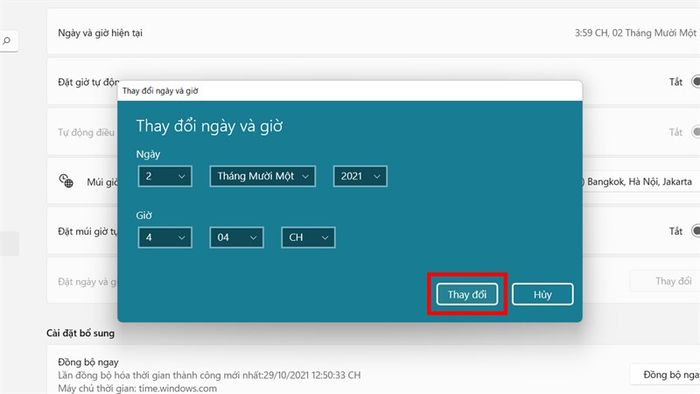Click the time zone globe-clock icon
The width and height of the screenshot is (700, 394).
pyautogui.click(x=66, y=181)
